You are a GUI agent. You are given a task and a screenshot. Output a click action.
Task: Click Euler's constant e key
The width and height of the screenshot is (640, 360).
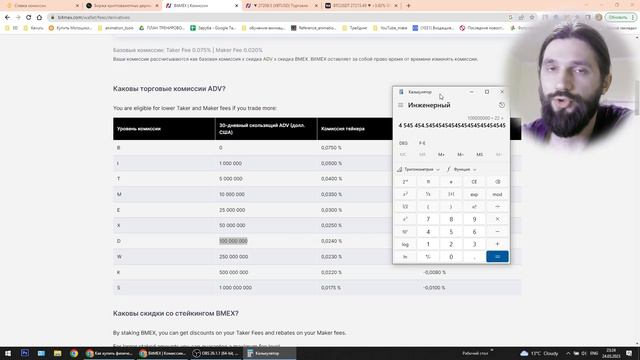(451, 182)
